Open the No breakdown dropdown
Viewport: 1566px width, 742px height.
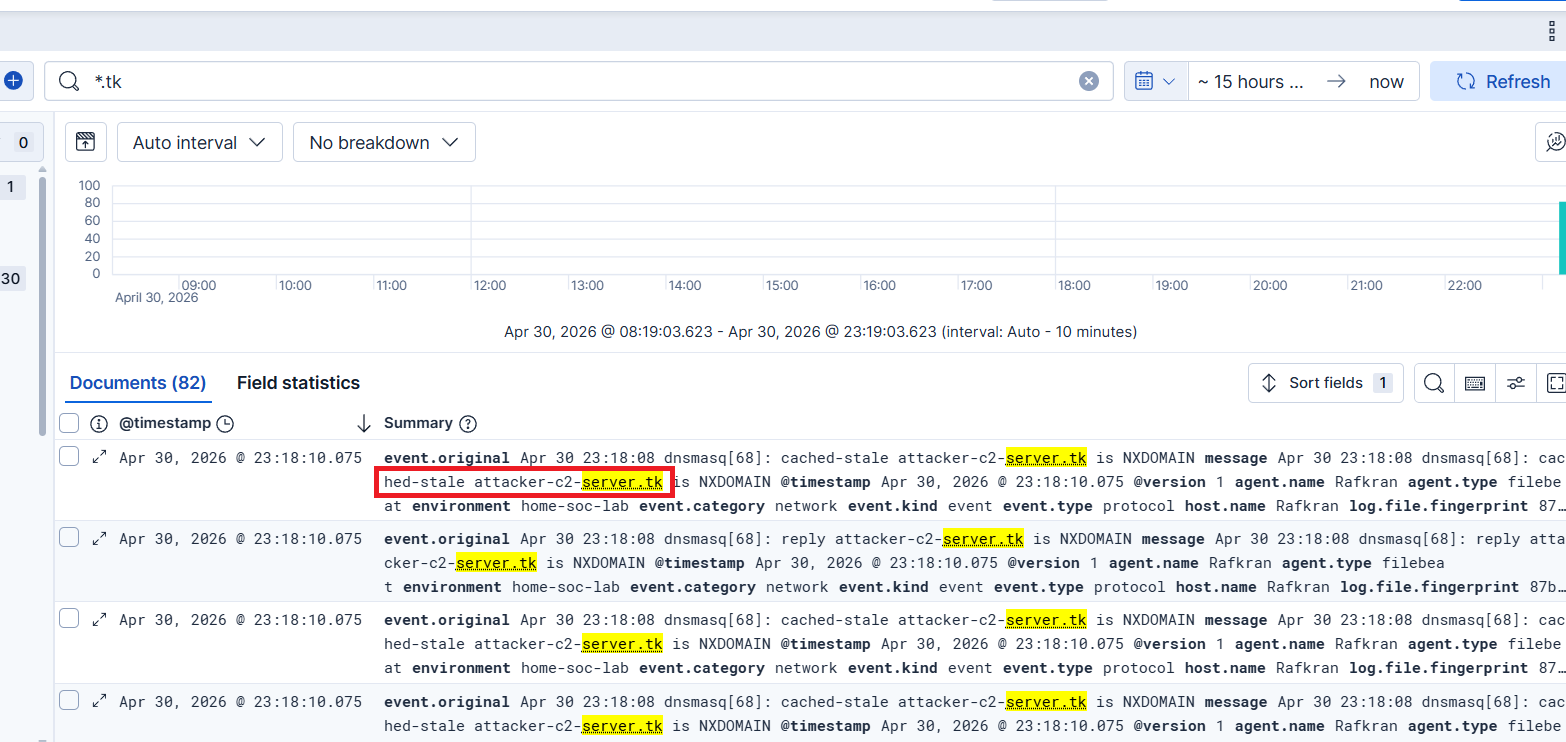pos(384,142)
